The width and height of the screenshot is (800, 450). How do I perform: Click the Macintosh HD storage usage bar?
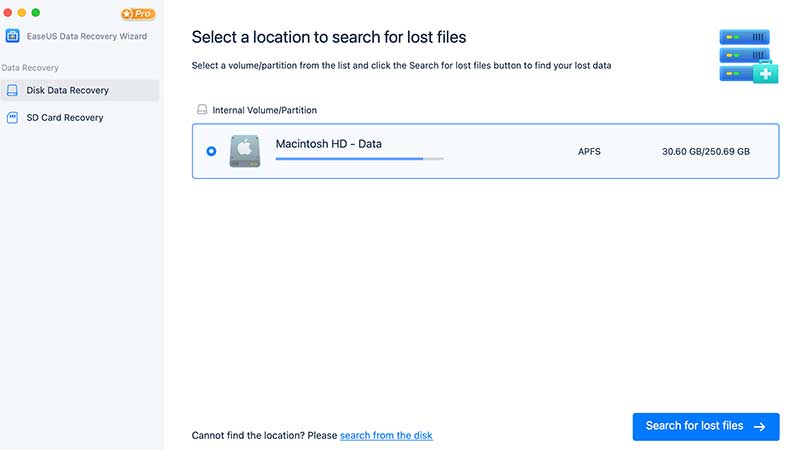pyautogui.click(x=359, y=158)
